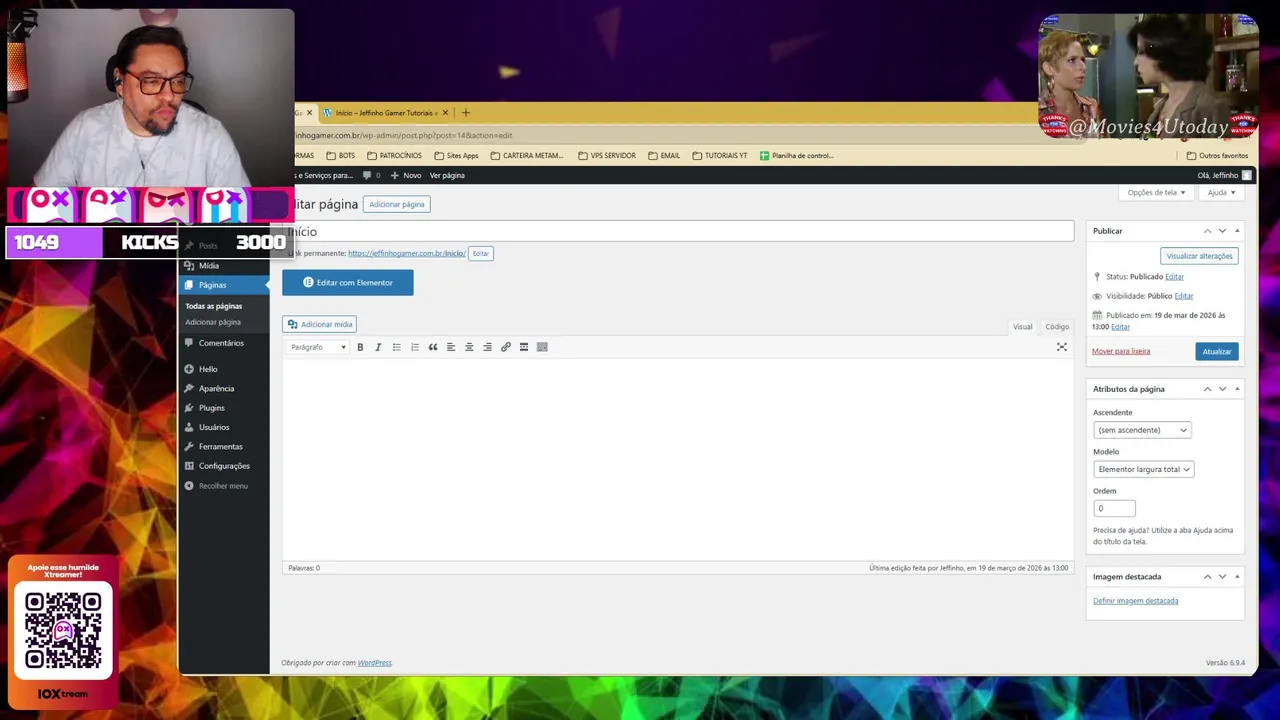This screenshot has height=720, width=1280.
Task: Close the Início – Jeffinho Gamer tab
Action: 445,112
